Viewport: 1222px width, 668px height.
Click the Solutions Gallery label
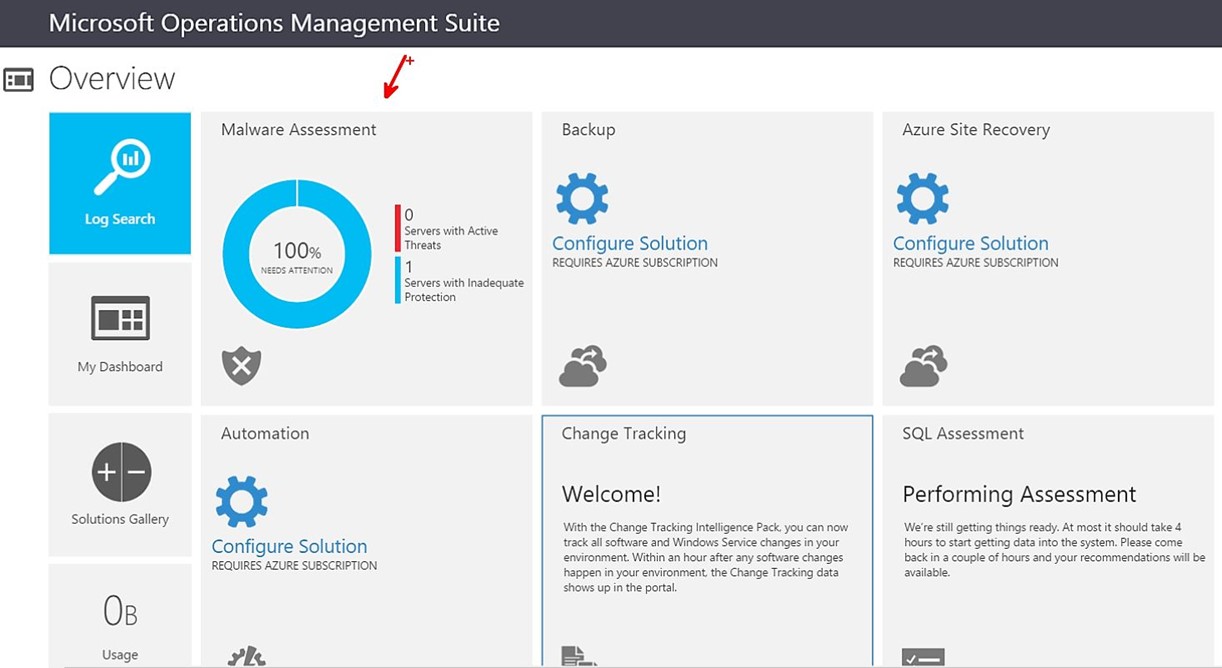(x=120, y=519)
